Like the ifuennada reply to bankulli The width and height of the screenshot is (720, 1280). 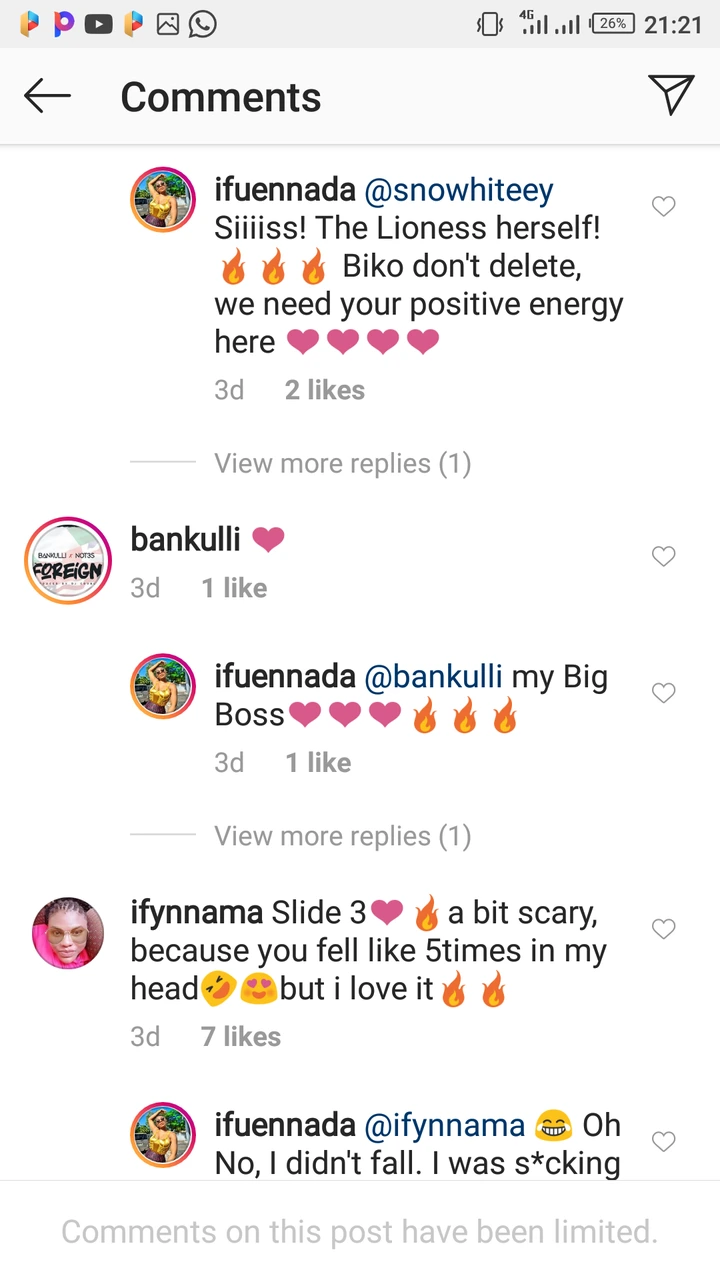(664, 693)
